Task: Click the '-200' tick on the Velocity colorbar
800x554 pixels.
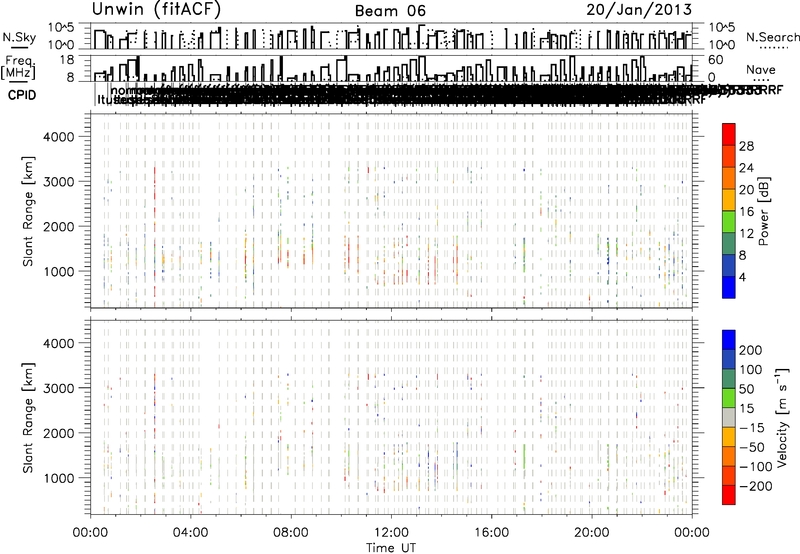Action: pos(756,486)
